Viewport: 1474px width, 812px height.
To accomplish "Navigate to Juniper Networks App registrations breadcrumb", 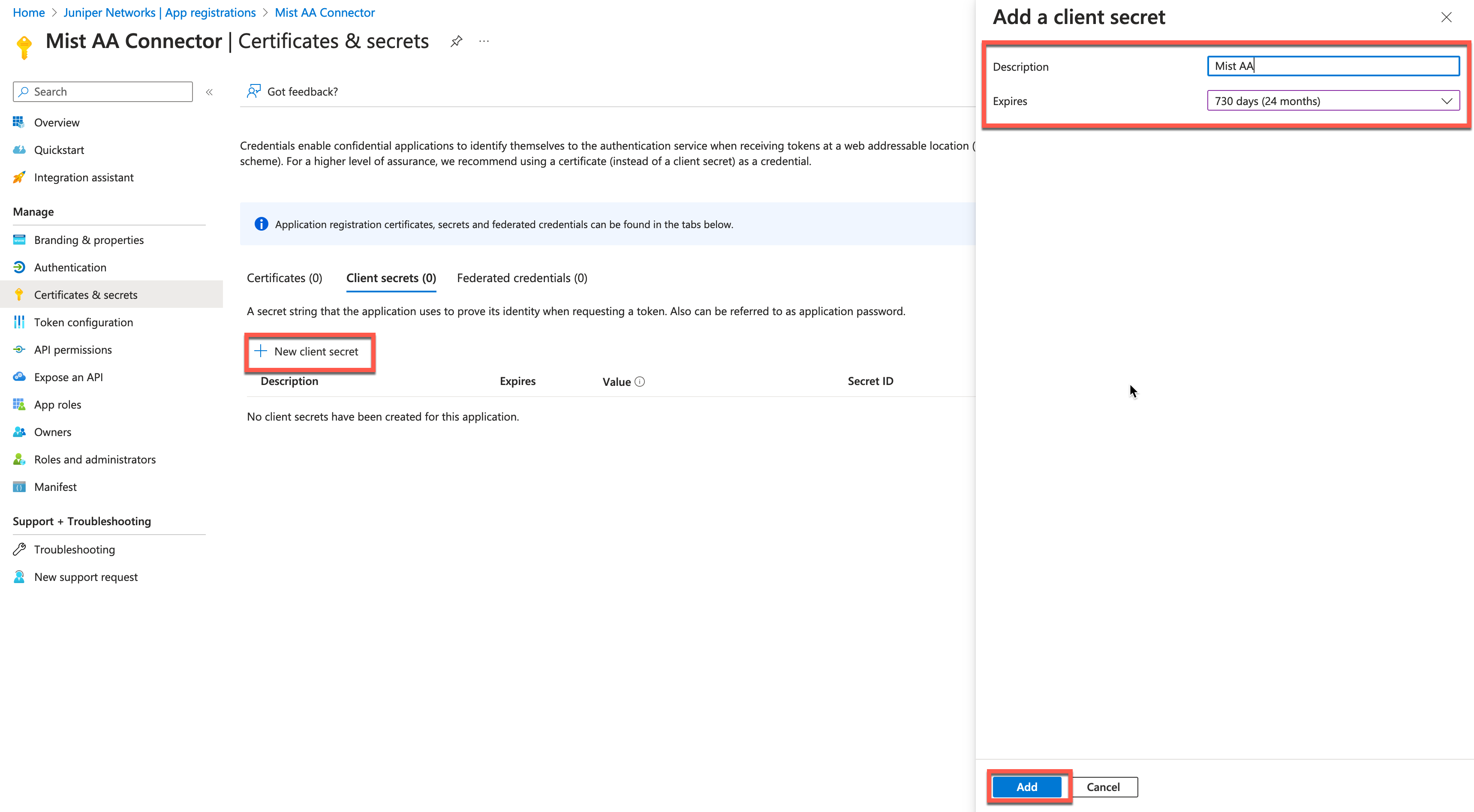I will pyautogui.click(x=159, y=12).
